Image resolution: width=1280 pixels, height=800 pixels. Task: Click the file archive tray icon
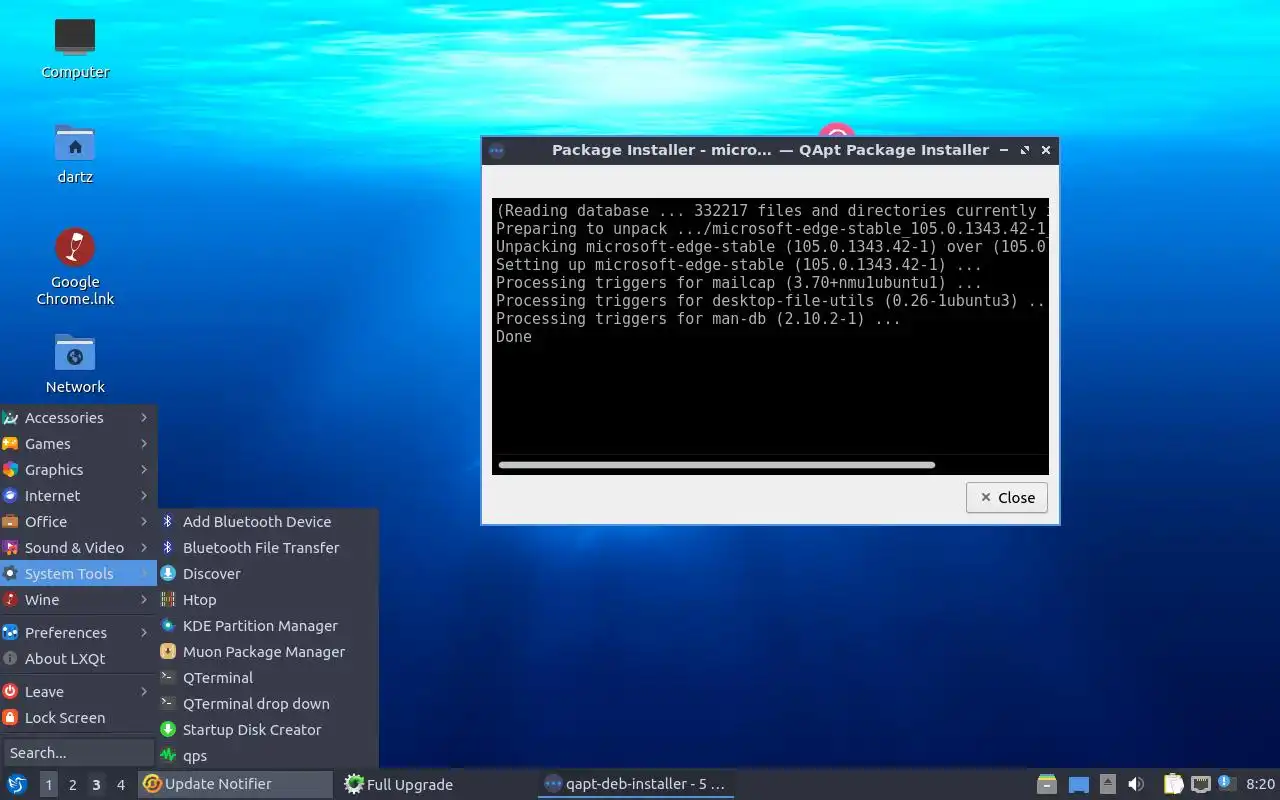pyautogui.click(x=1047, y=784)
